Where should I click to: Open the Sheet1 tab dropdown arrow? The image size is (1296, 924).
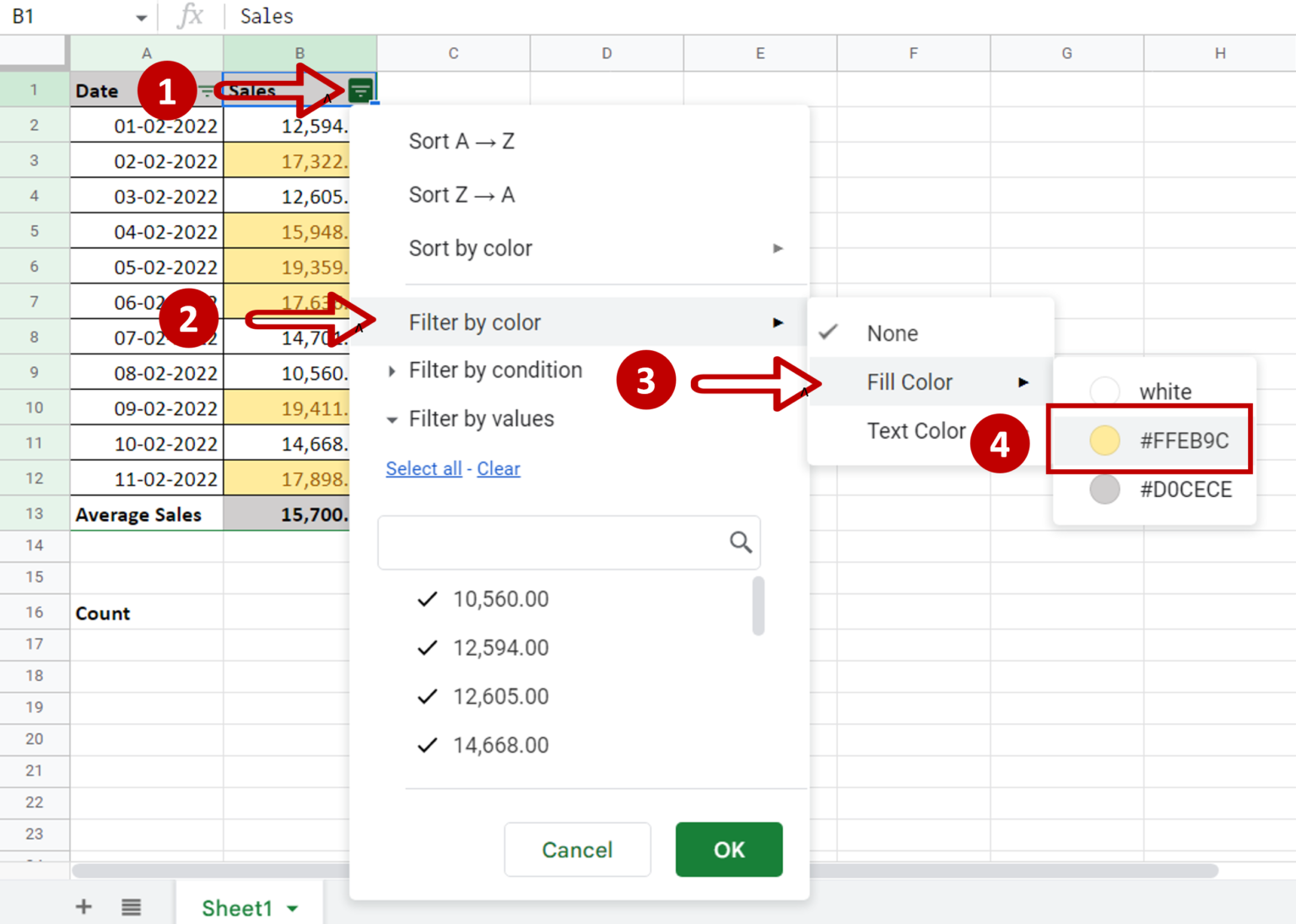click(x=293, y=908)
